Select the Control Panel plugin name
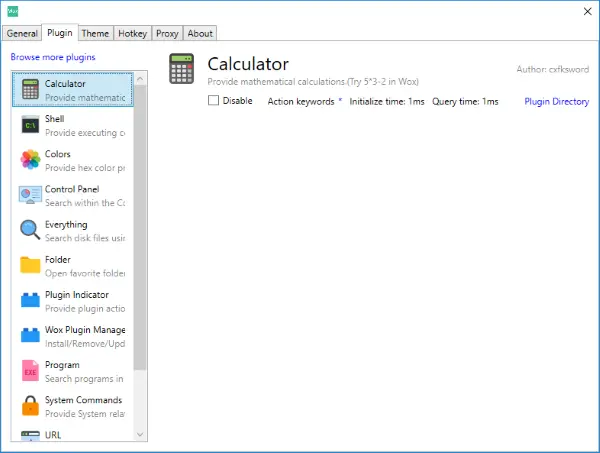600x453 pixels. [x=72, y=189]
